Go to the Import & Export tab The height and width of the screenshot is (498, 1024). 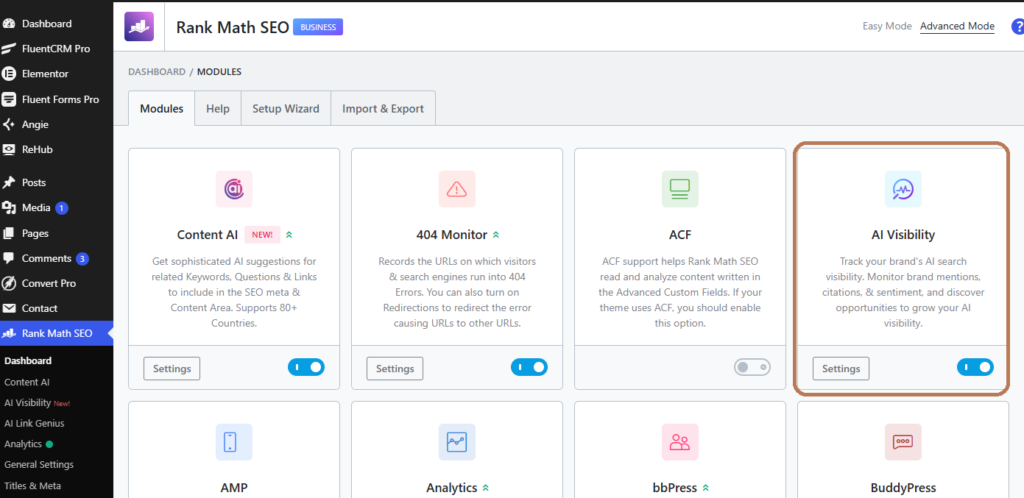click(383, 108)
